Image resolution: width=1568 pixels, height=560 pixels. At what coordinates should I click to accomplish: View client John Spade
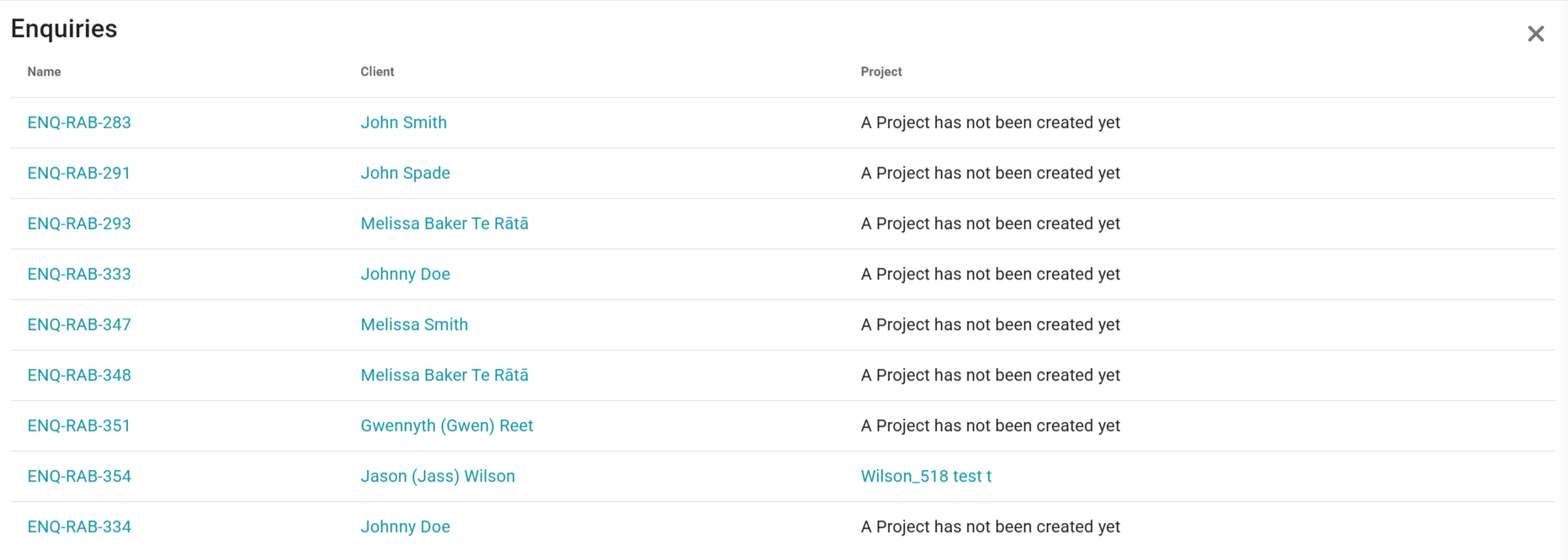point(405,173)
